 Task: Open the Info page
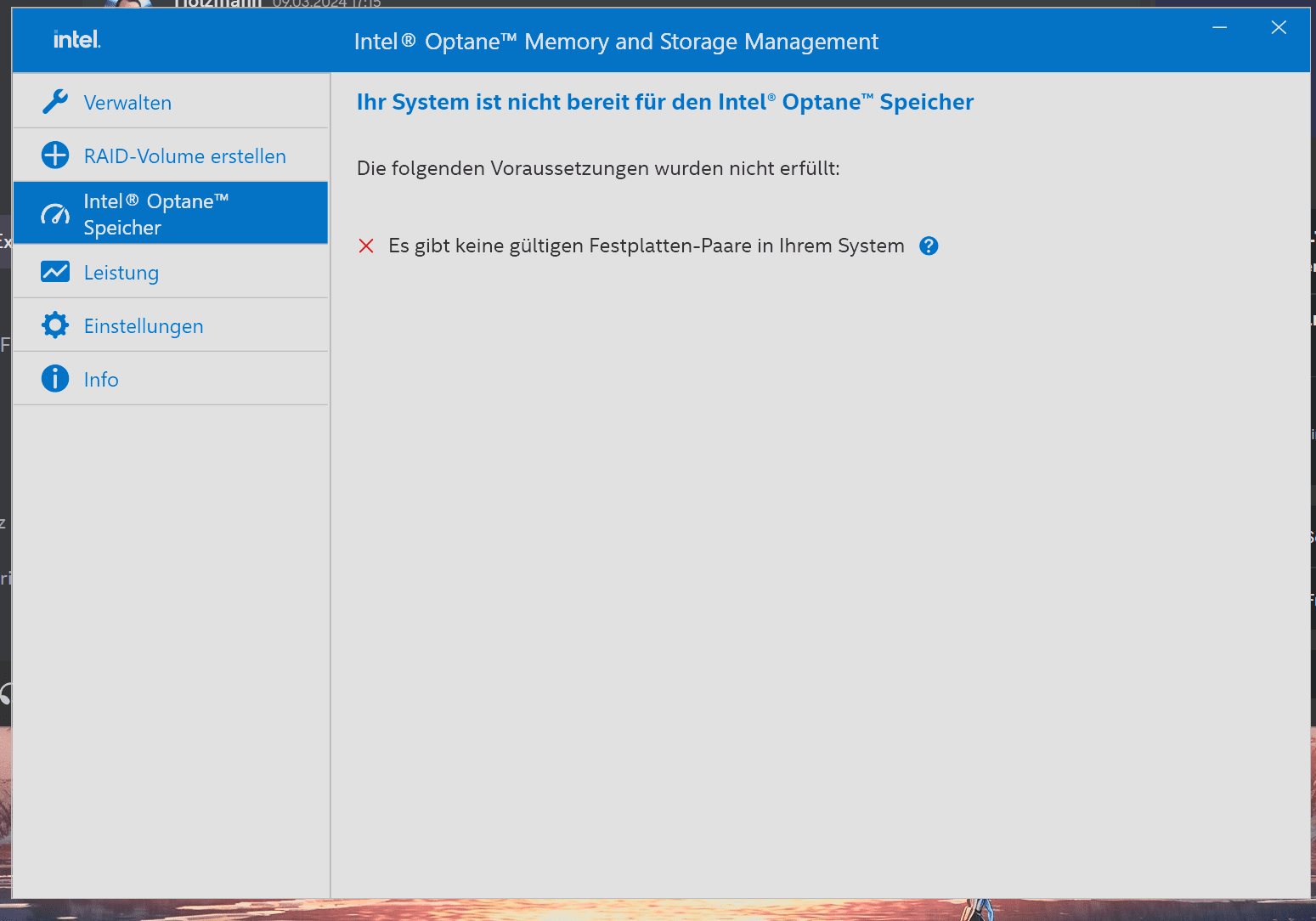(x=171, y=379)
